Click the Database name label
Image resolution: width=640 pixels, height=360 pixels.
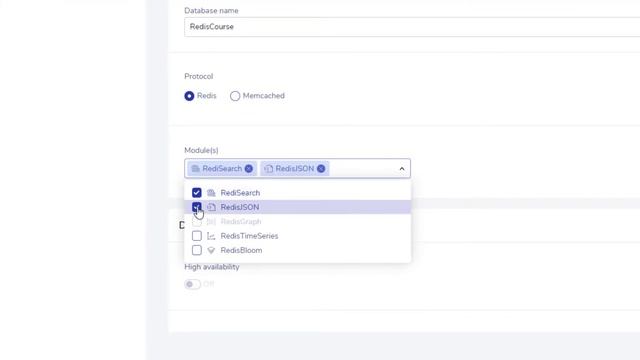coord(211,11)
